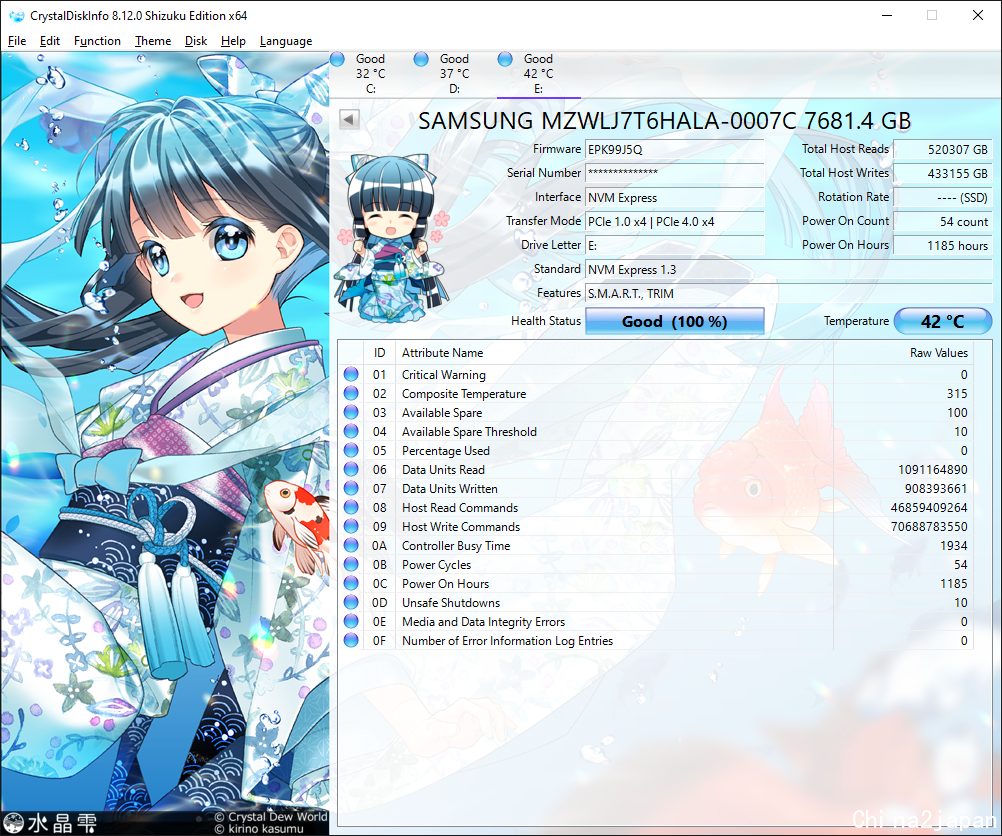Click the Transfer Mode field
The image size is (1002, 836).
[675, 222]
